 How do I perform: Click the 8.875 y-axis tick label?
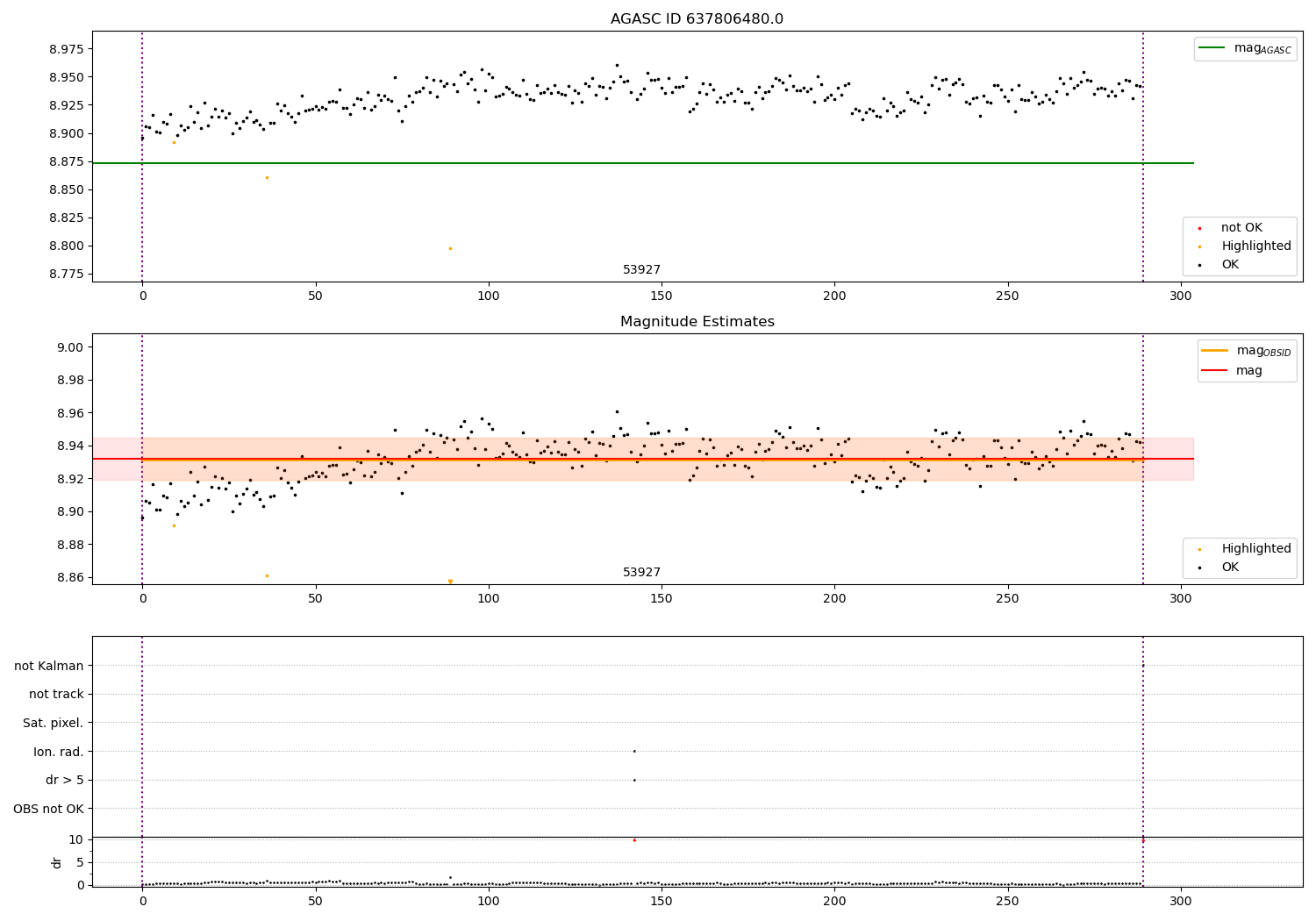click(x=67, y=162)
